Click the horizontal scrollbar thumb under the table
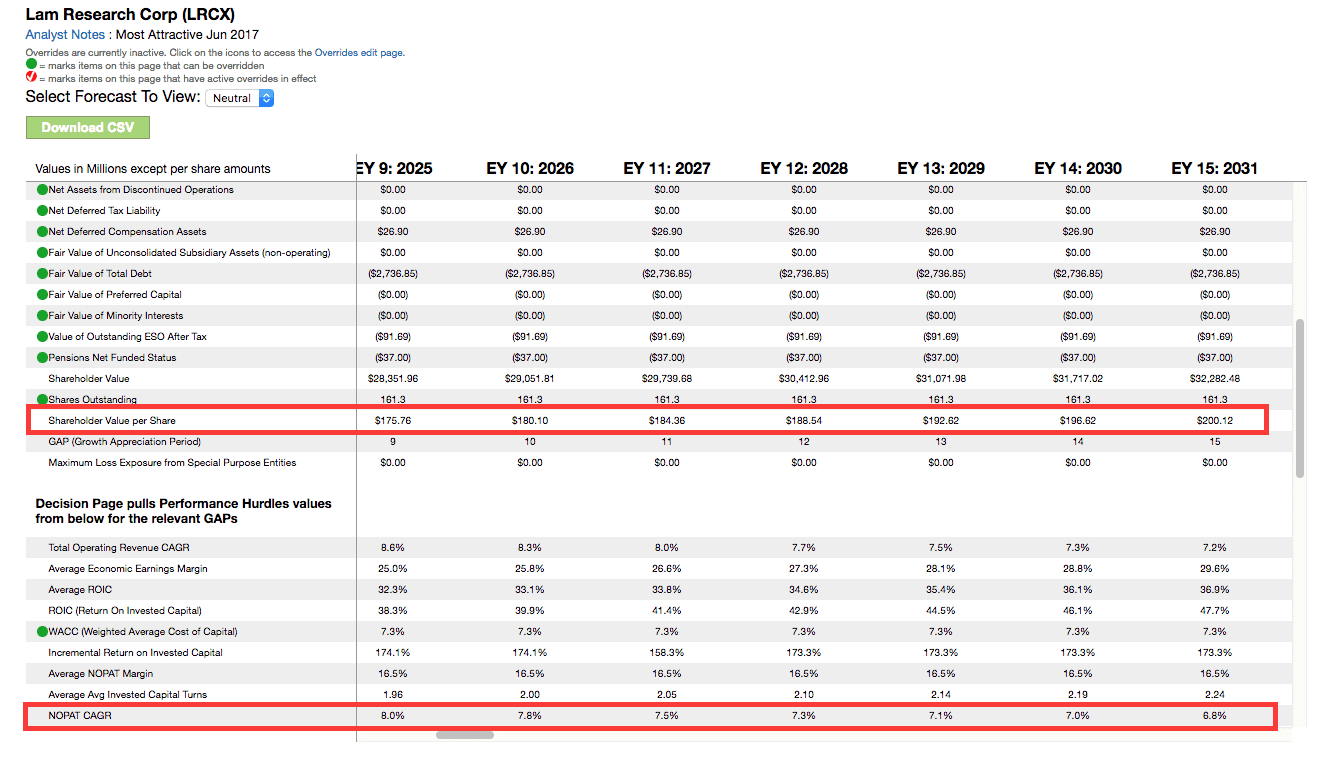 (465, 735)
